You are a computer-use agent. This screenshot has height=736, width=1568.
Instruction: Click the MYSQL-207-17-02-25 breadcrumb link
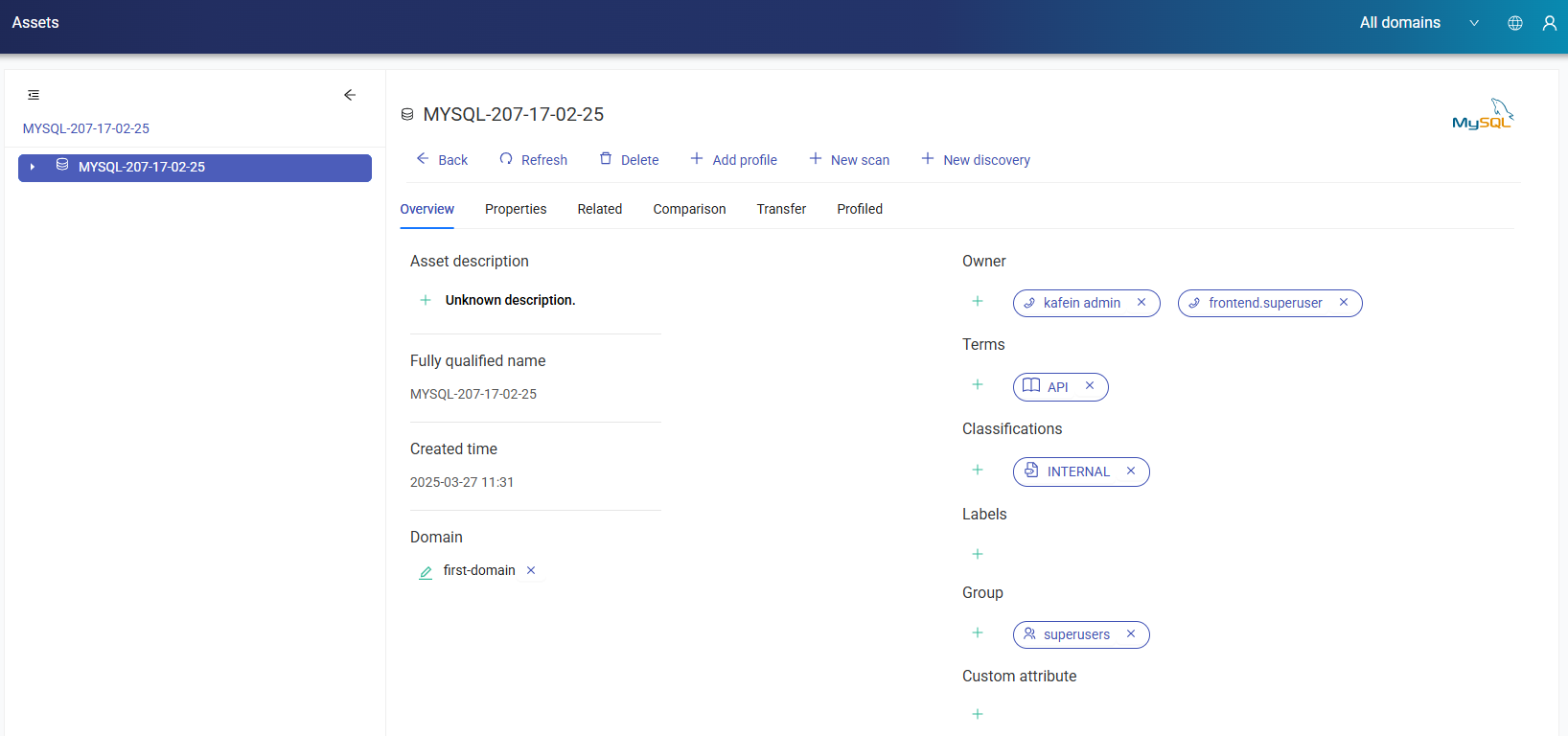(x=86, y=128)
